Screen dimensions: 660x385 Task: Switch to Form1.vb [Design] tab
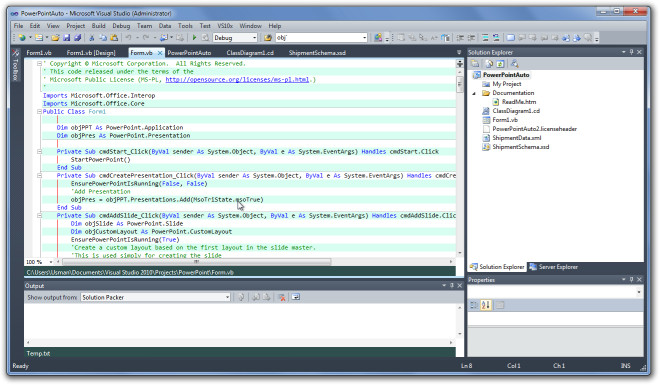91,53
